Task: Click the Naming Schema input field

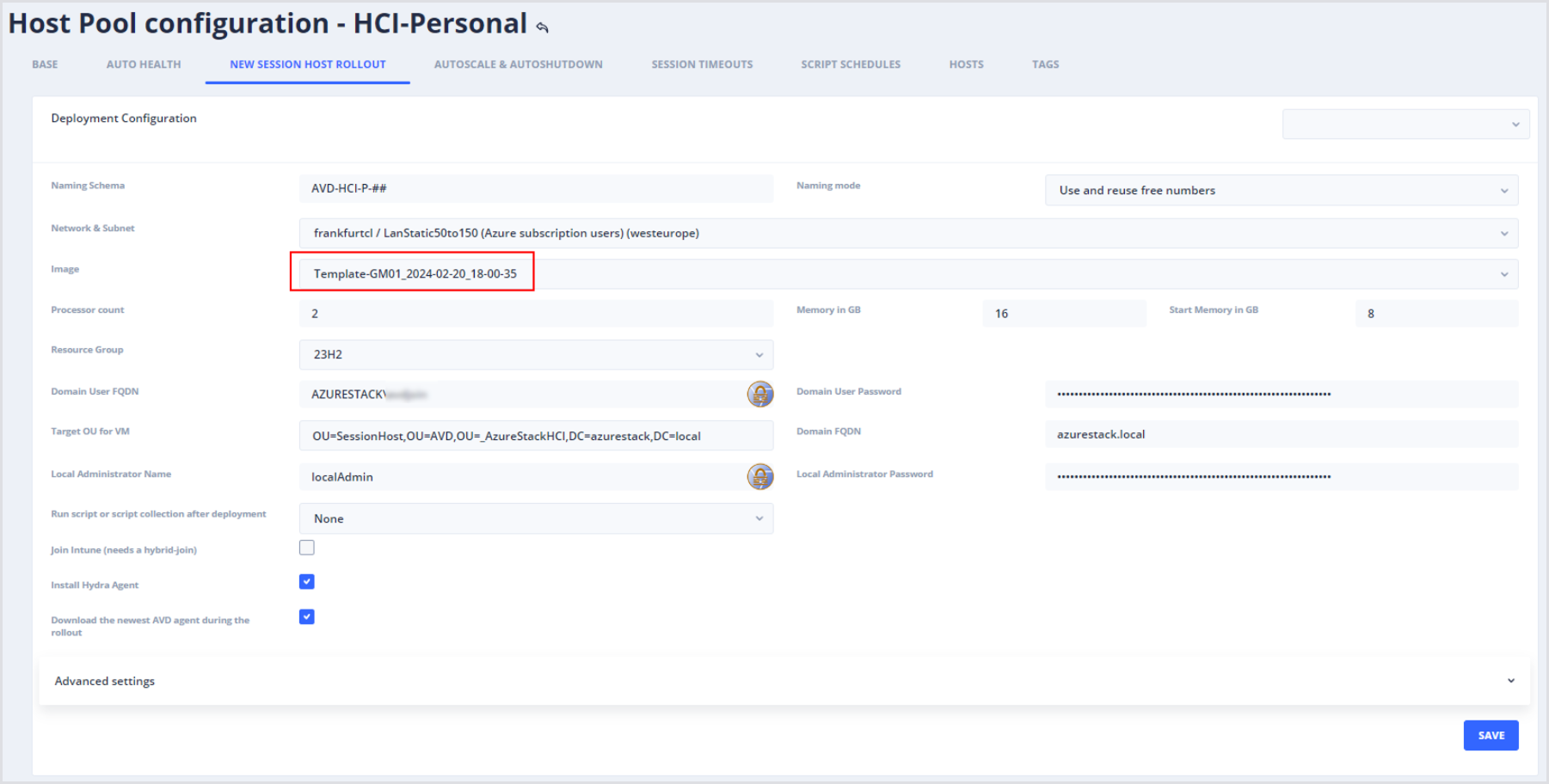Action: point(536,188)
